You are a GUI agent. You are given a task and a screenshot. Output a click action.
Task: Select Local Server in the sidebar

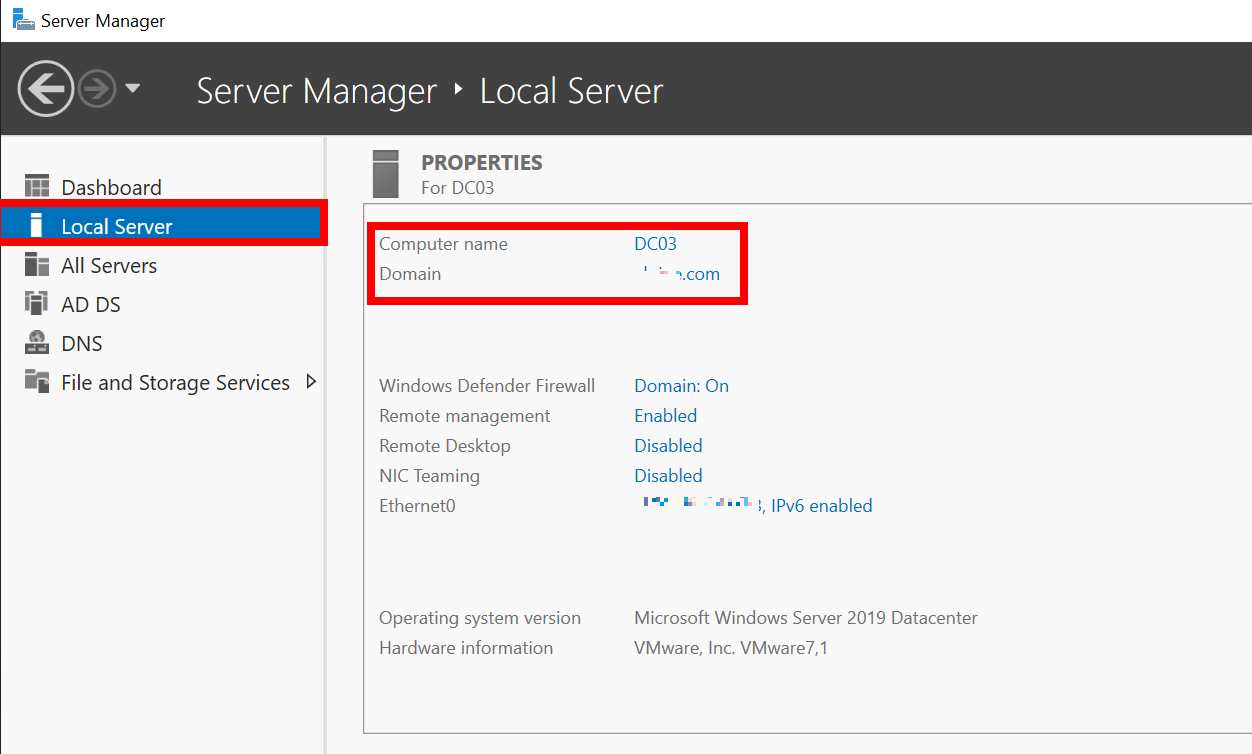[x=163, y=226]
